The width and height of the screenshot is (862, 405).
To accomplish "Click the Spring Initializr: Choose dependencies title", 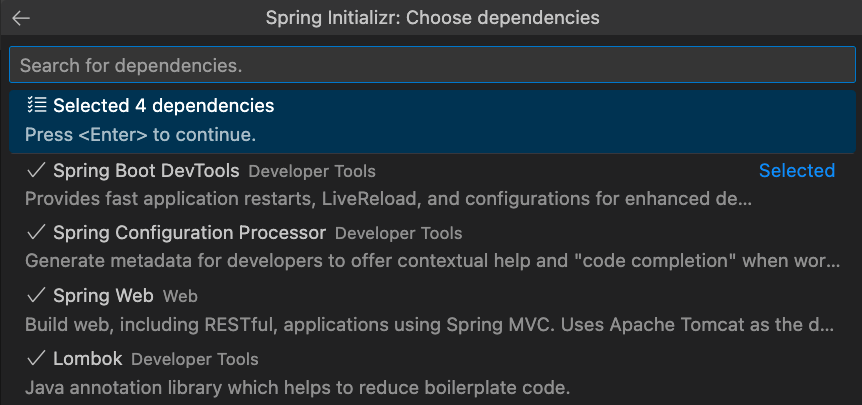I will (432, 18).
